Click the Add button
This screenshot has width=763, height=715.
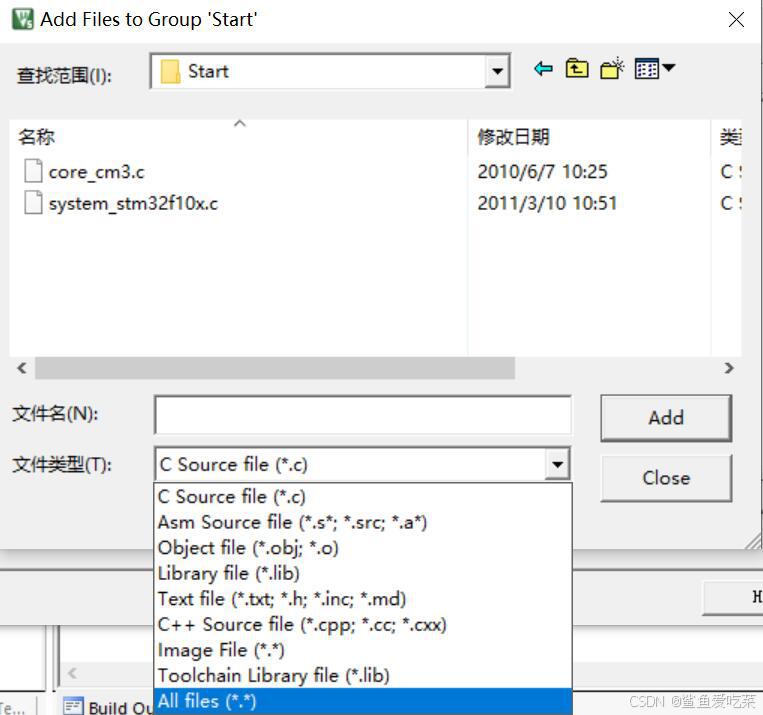[666, 418]
